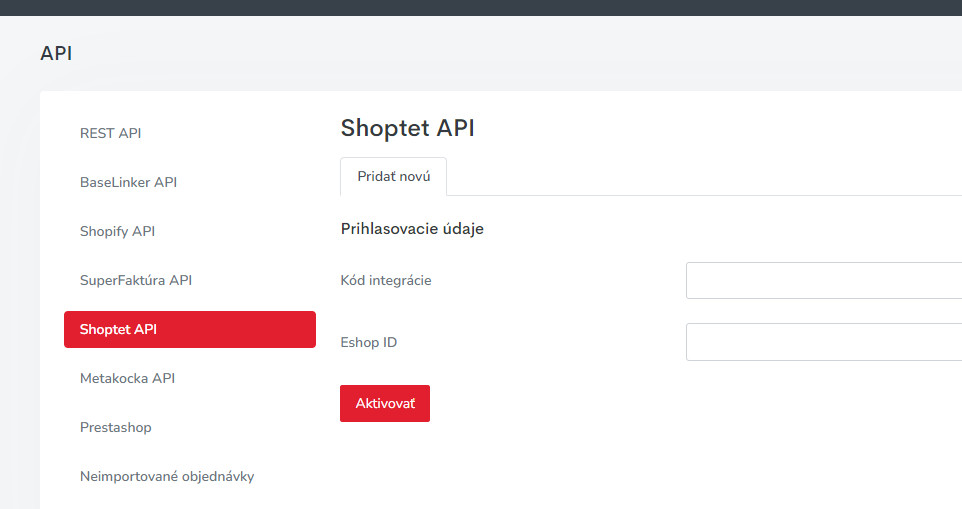The height and width of the screenshot is (509, 962).
Task: Switch to the Pridať novú tab
Action: pos(393,177)
